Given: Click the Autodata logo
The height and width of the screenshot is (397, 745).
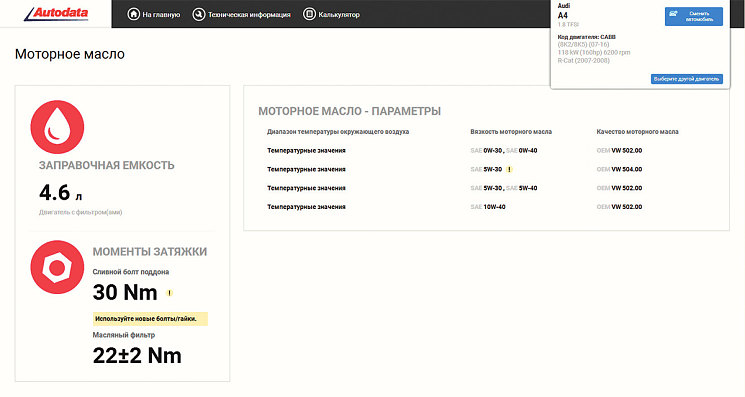Looking at the screenshot, I should click(56, 14).
